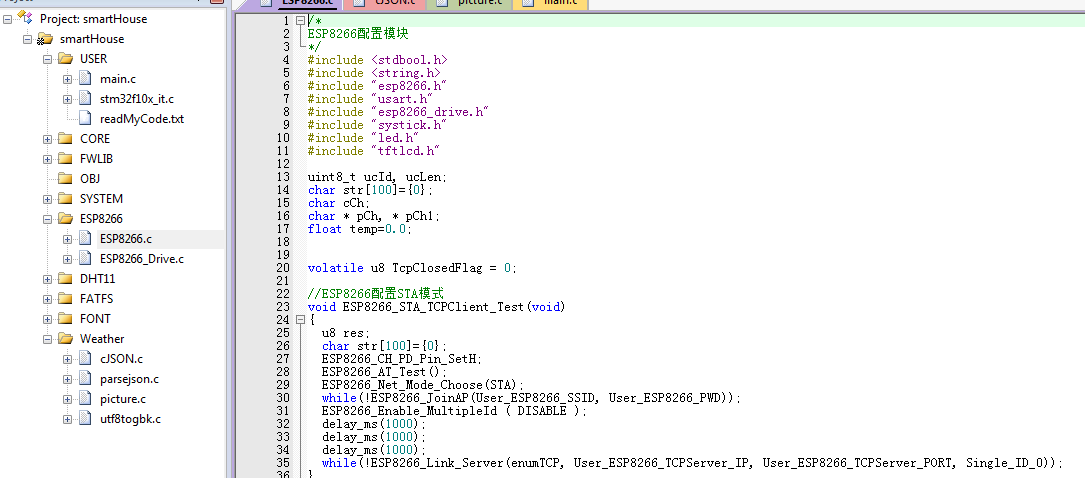
Task: Click the USER folder icon
Action: tap(65, 59)
